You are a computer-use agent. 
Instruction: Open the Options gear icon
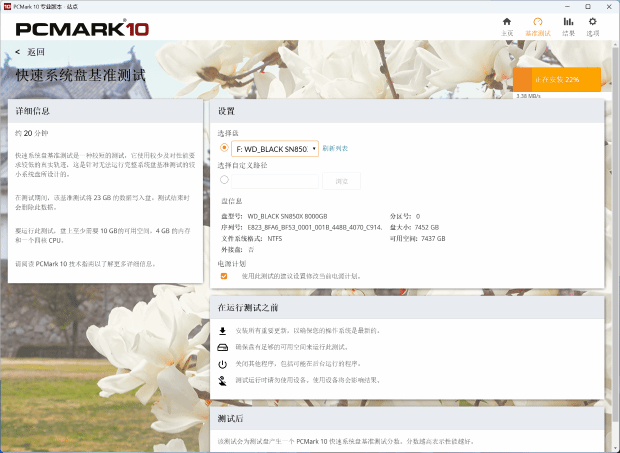point(592,22)
